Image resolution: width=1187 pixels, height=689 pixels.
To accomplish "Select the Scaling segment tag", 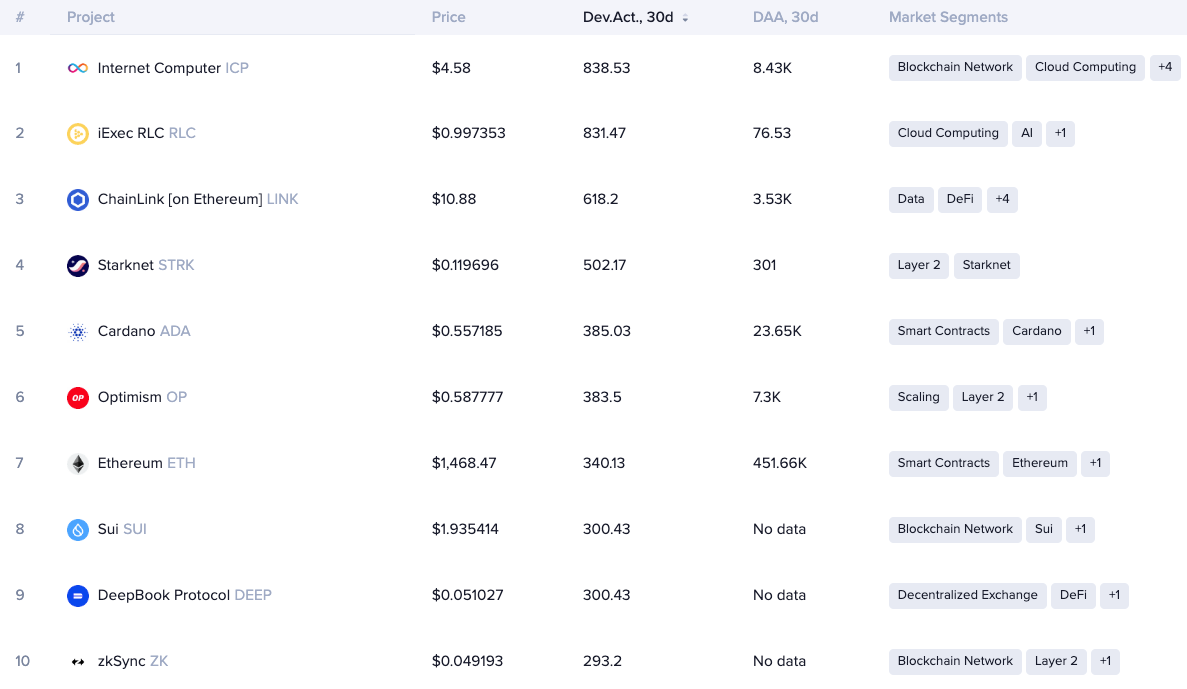I will 918,397.
